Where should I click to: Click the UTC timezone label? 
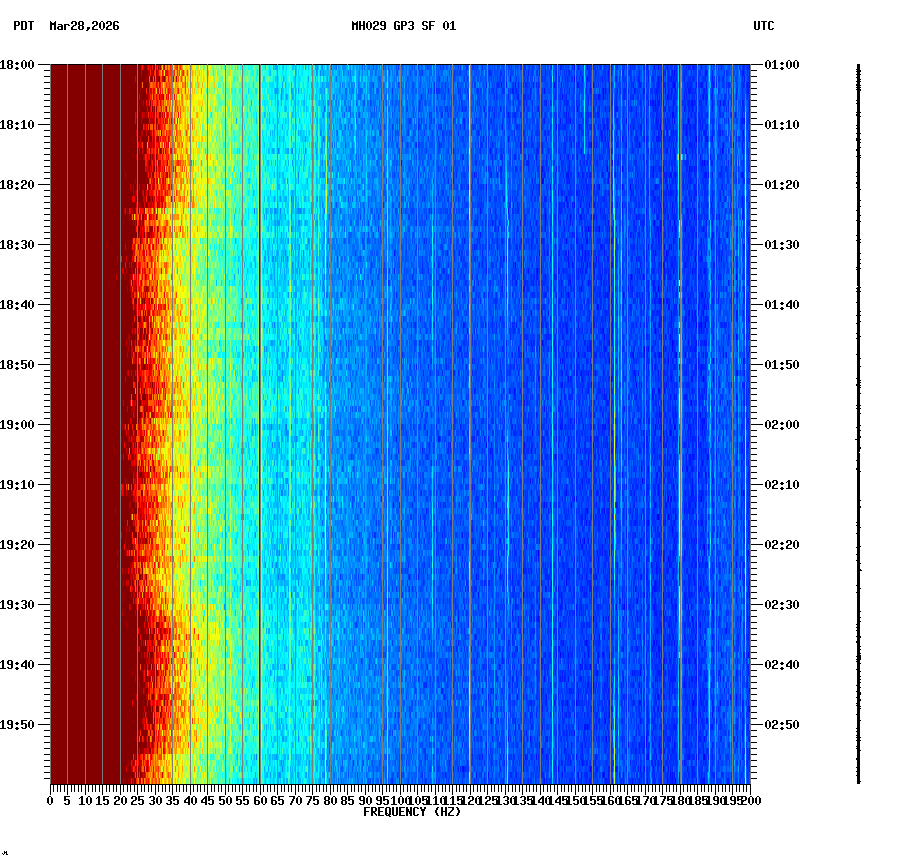(765, 27)
